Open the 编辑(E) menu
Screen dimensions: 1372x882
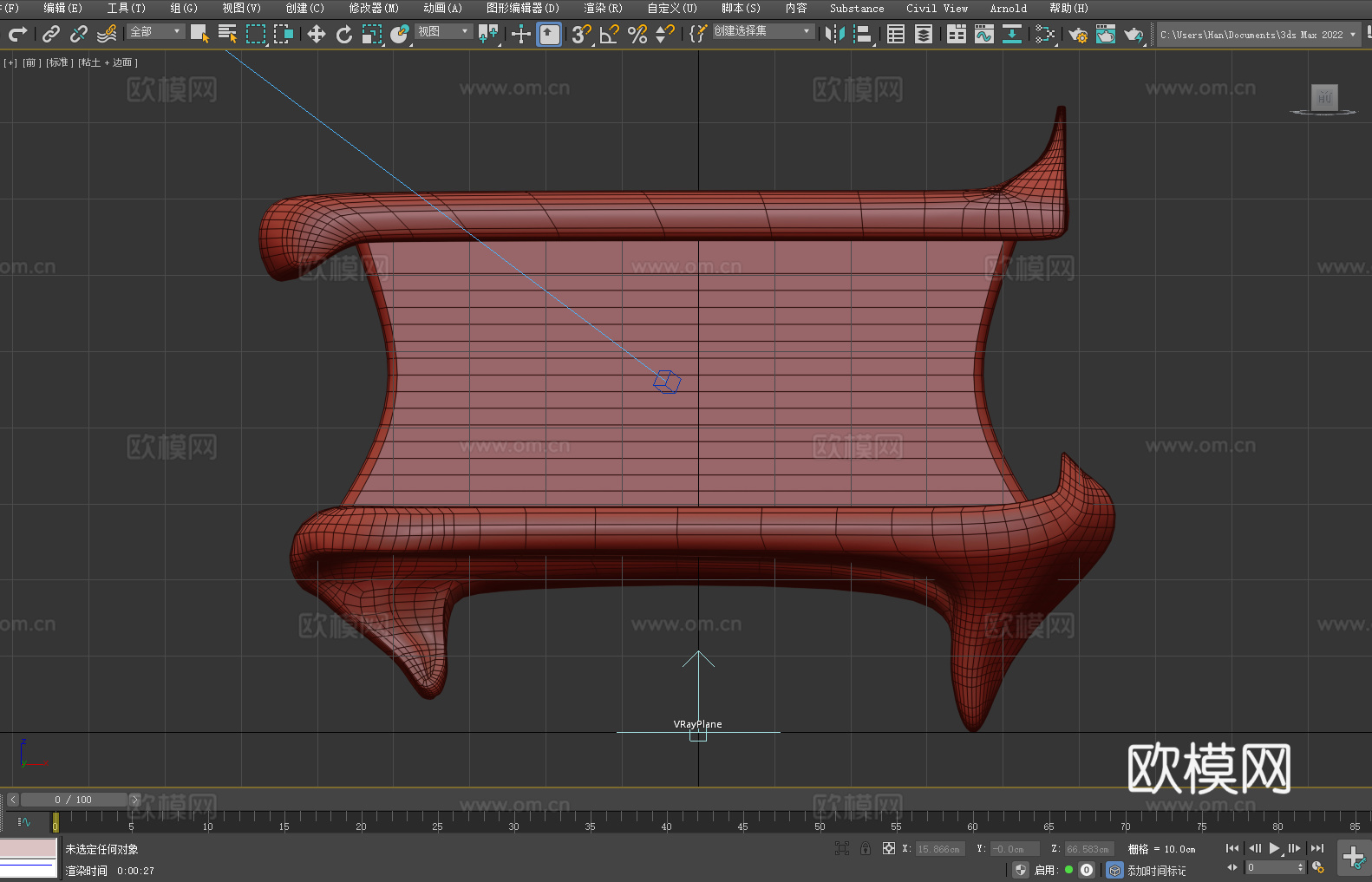[x=62, y=8]
